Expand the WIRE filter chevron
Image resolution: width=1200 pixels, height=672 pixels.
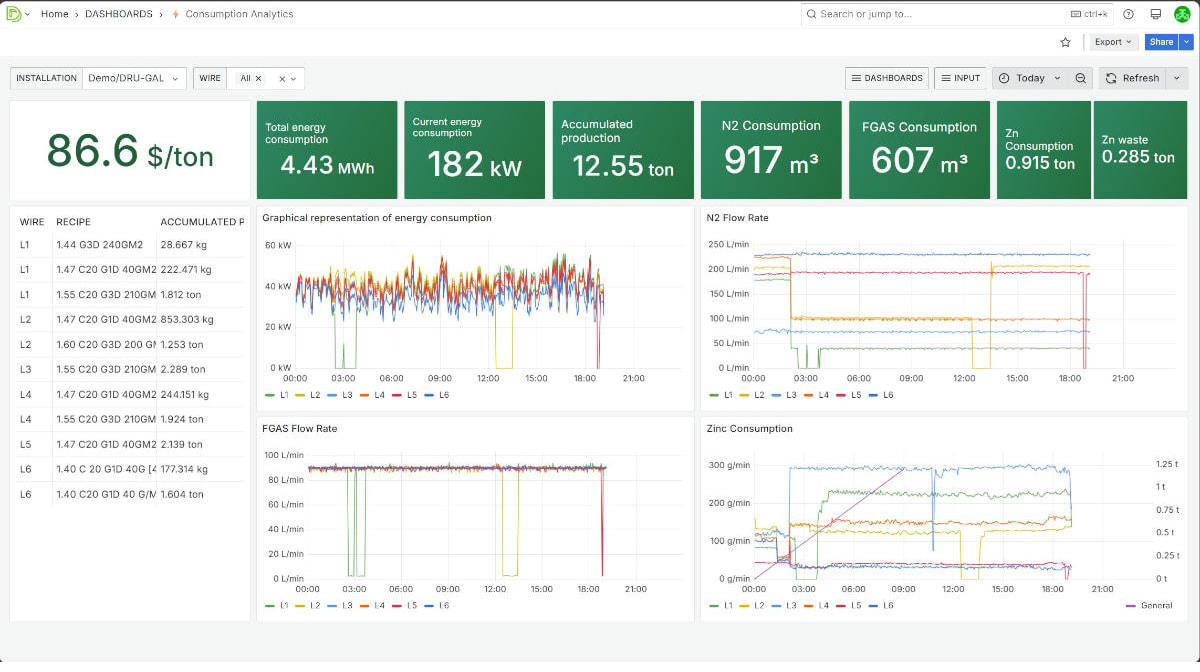[294, 78]
